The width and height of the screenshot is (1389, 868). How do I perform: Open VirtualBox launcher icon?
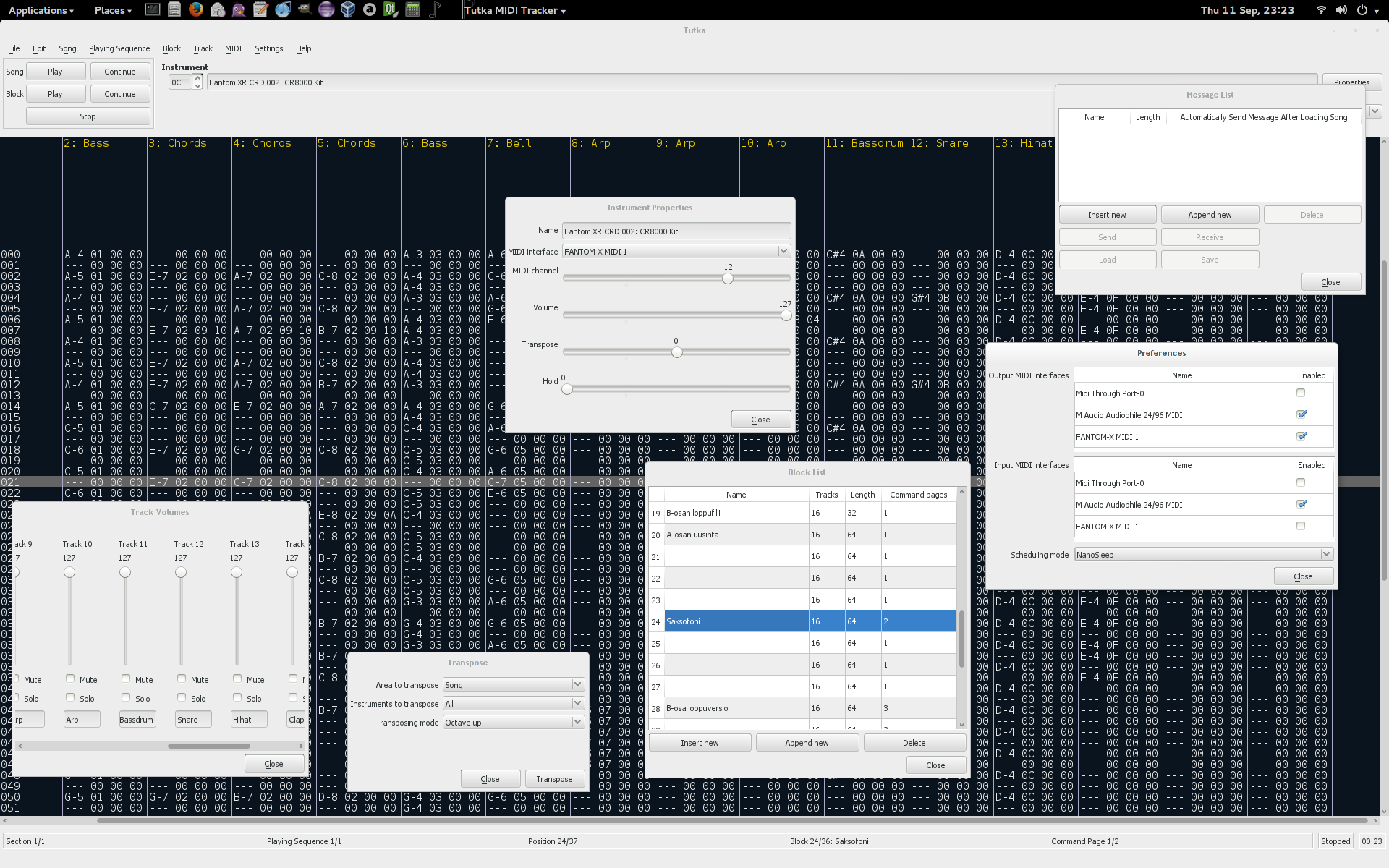(348, 10)
